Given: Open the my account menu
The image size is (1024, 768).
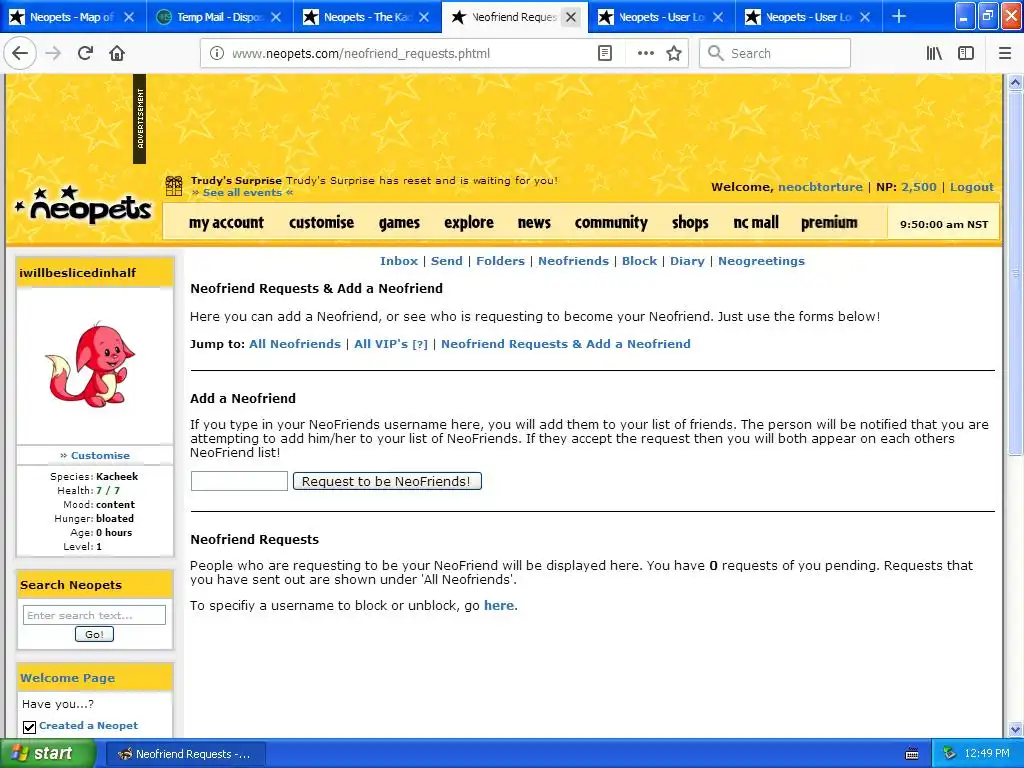Looking at the screenshot, I should point(226,223).
